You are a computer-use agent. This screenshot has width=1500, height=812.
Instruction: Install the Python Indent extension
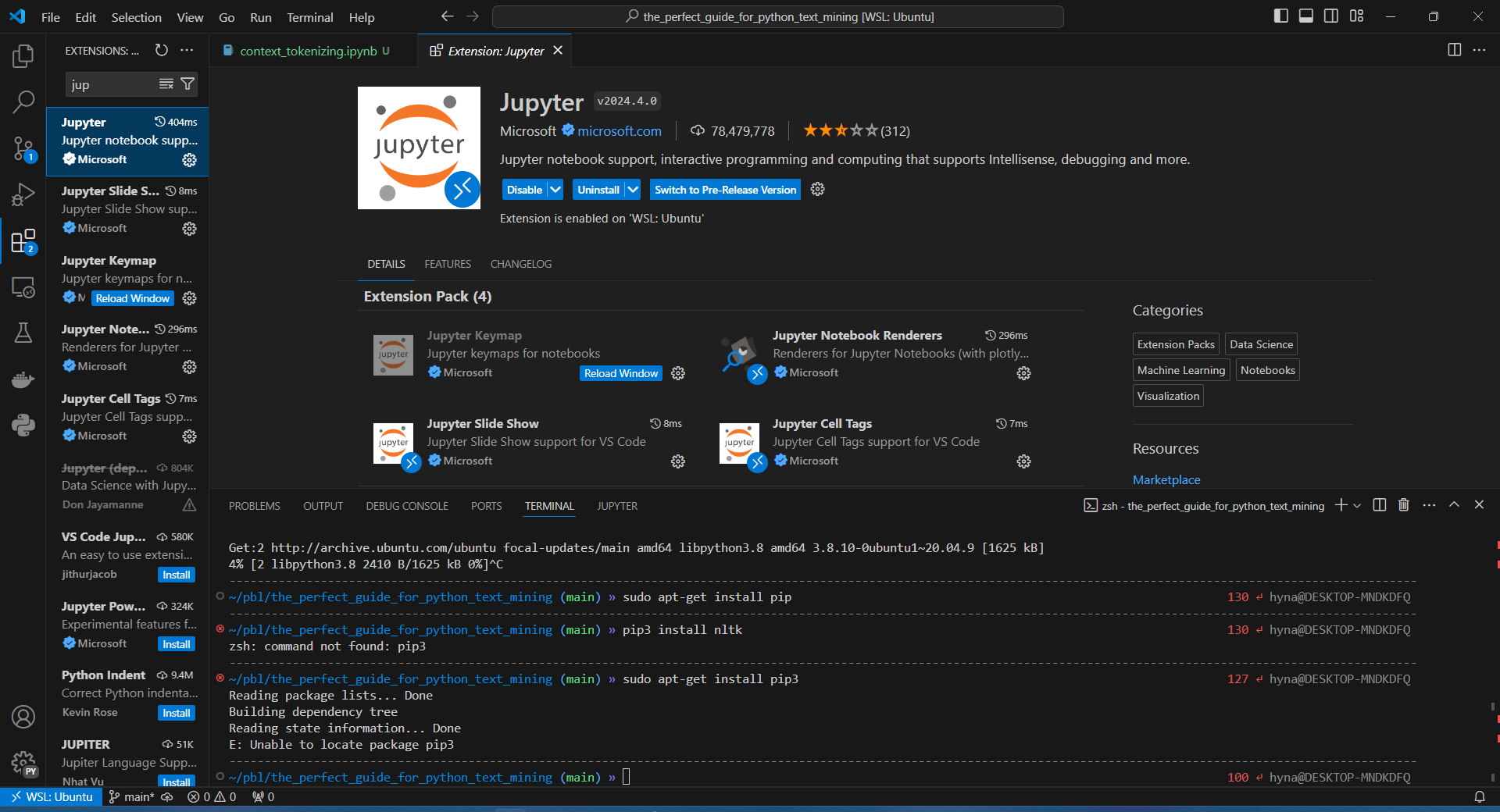point(177,713)
